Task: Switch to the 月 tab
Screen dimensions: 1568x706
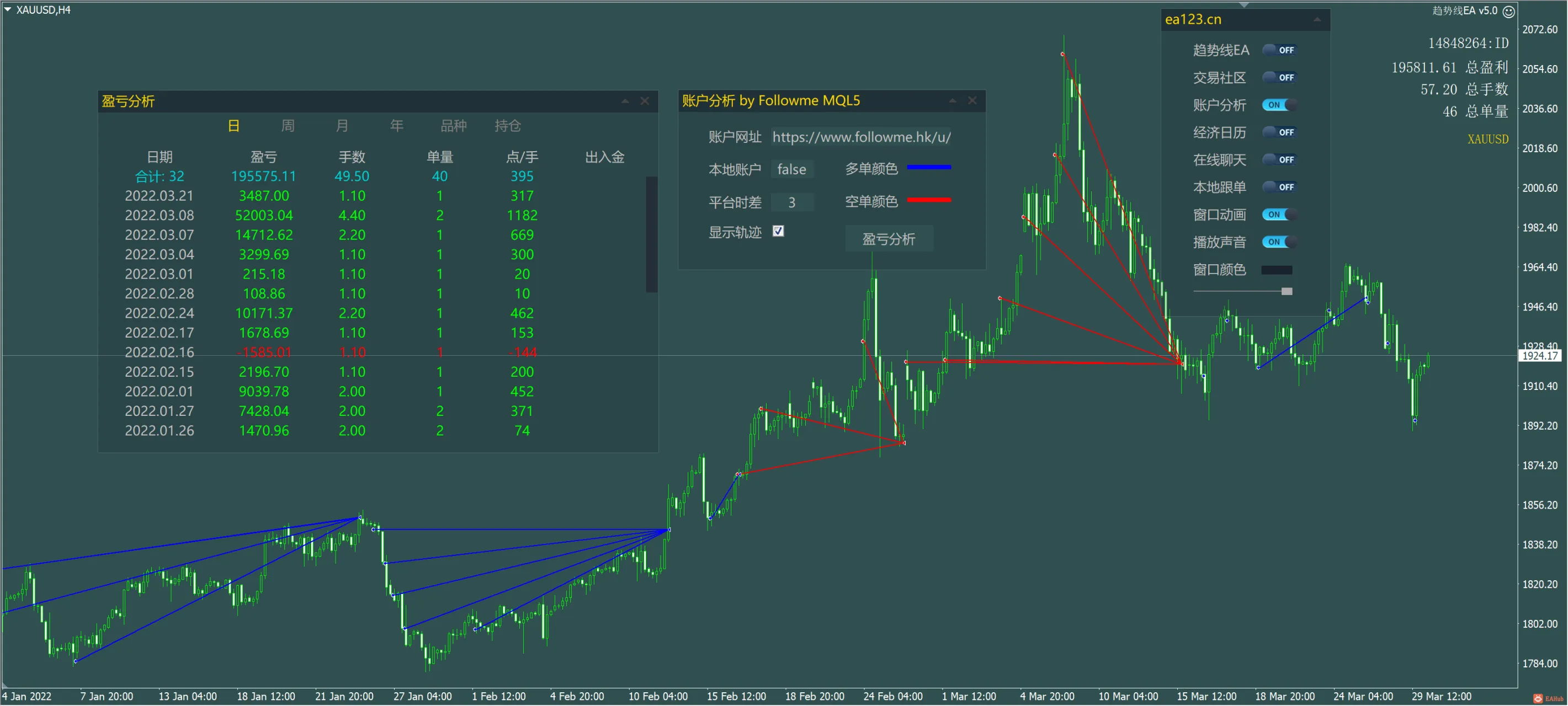Action: [342, 126]
